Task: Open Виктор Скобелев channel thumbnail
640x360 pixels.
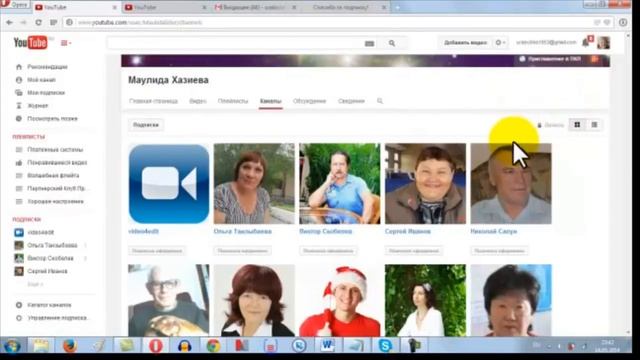Action: (340, 184)
